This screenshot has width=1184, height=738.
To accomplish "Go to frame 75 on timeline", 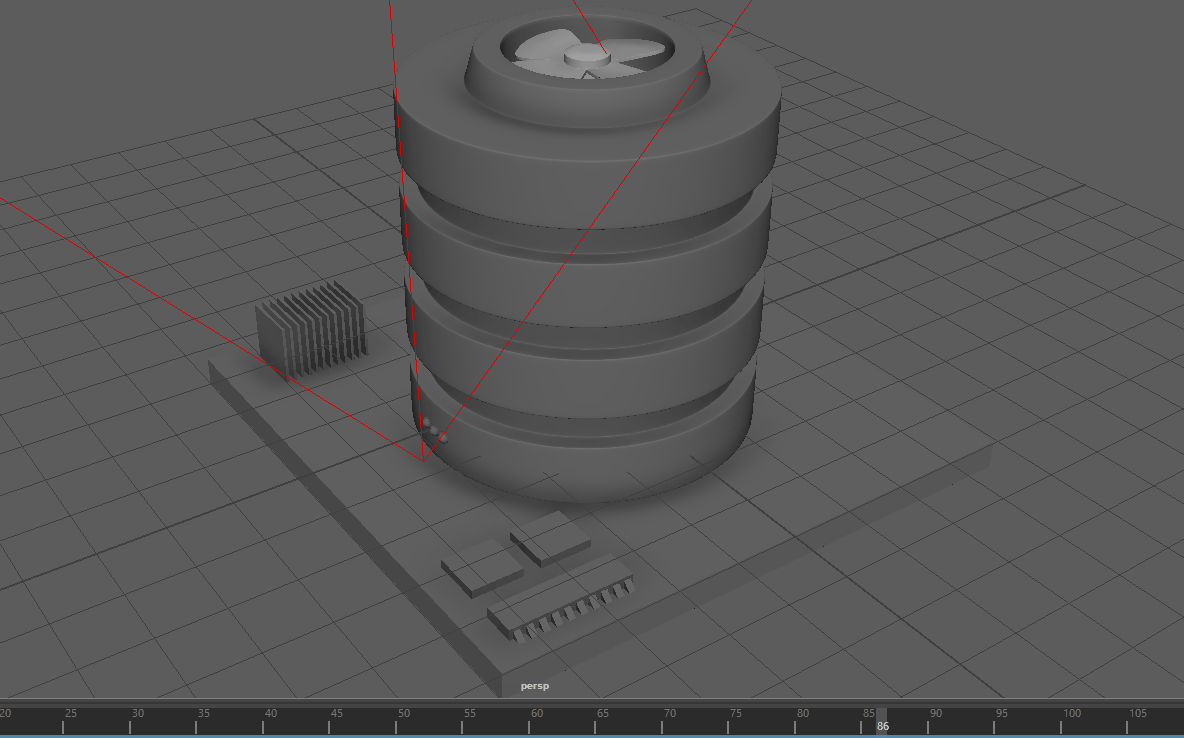I will point(735,714).
